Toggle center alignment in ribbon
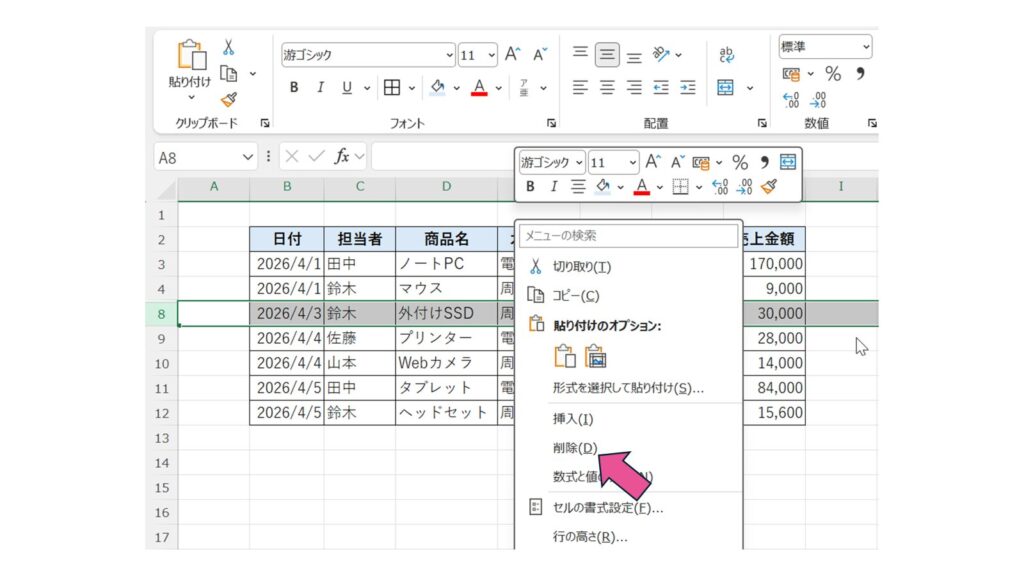The image size is (1024, 576). [607, 87]
